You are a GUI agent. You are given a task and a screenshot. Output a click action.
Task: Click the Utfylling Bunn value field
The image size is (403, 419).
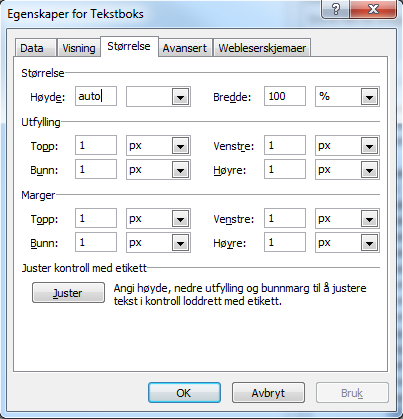[96, 169]
